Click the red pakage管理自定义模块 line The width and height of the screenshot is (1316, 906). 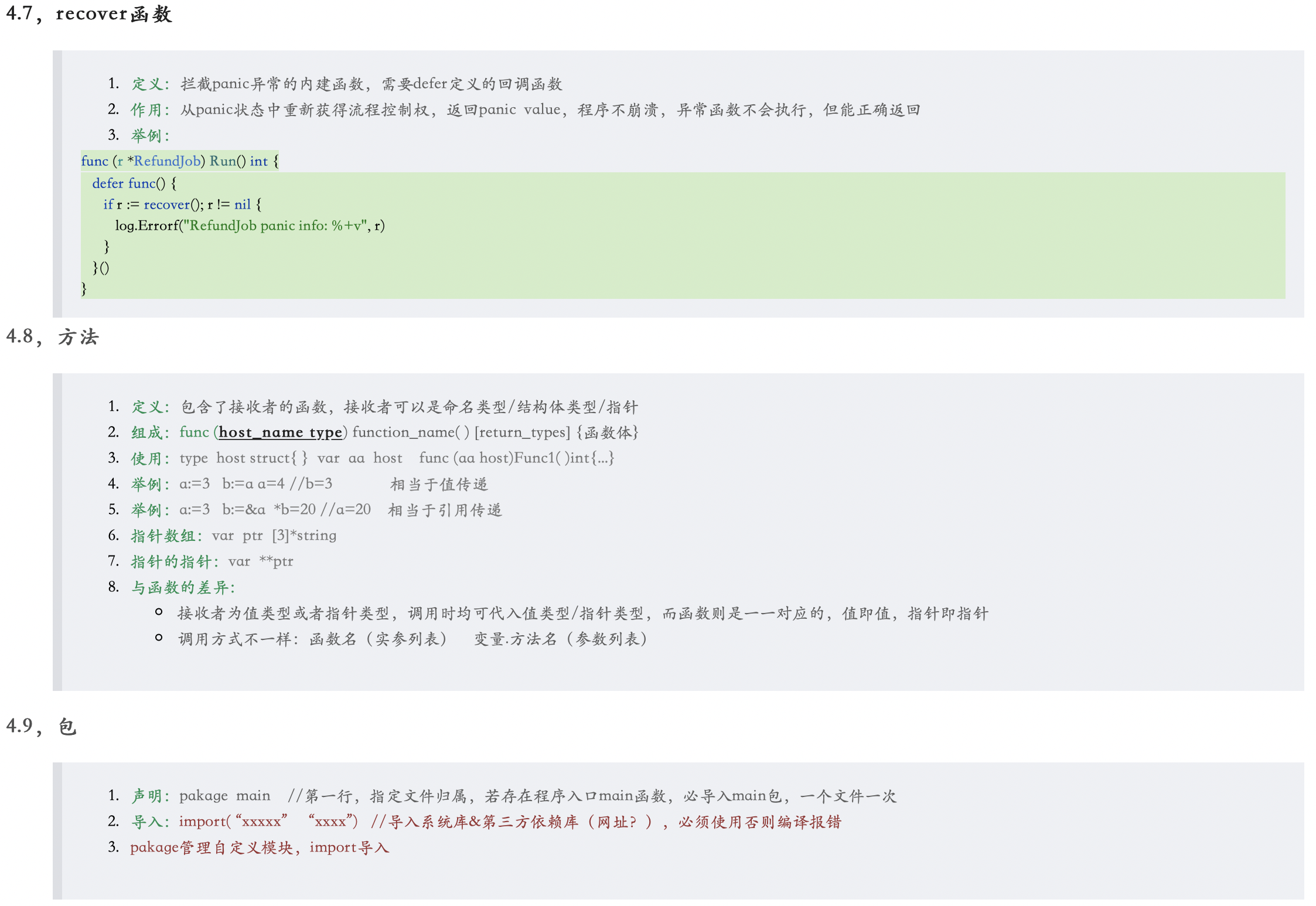click(x=259, y=847)
